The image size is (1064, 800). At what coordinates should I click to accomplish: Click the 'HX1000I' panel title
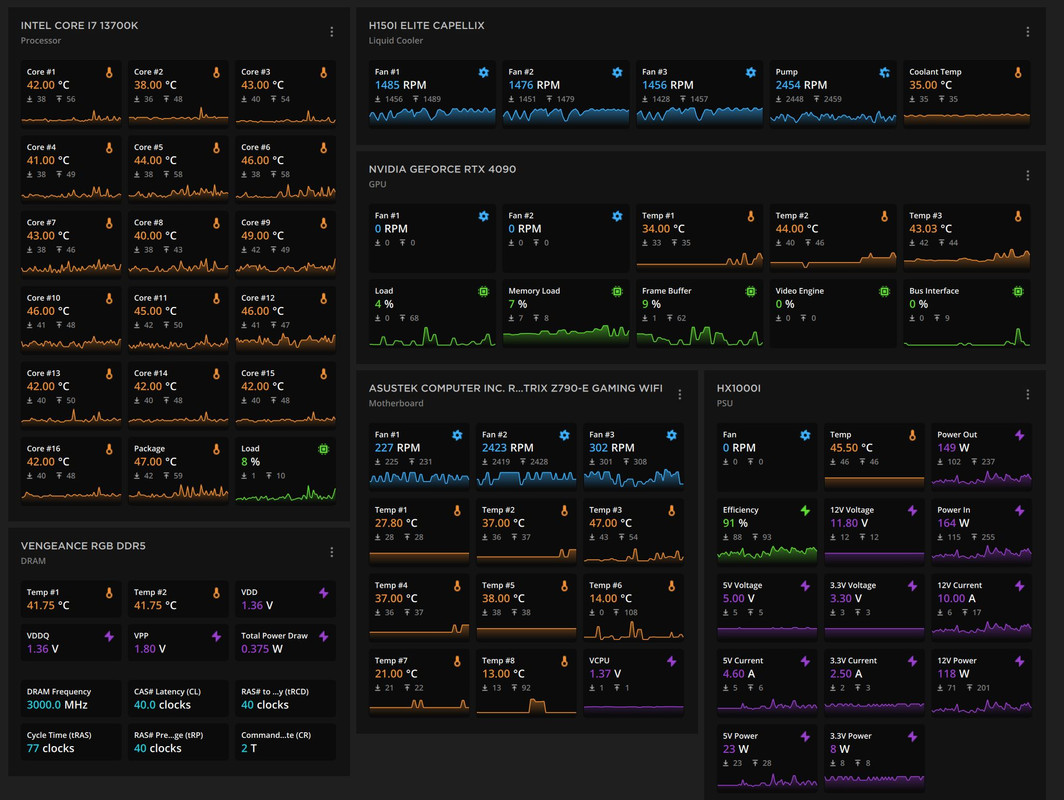738,388
